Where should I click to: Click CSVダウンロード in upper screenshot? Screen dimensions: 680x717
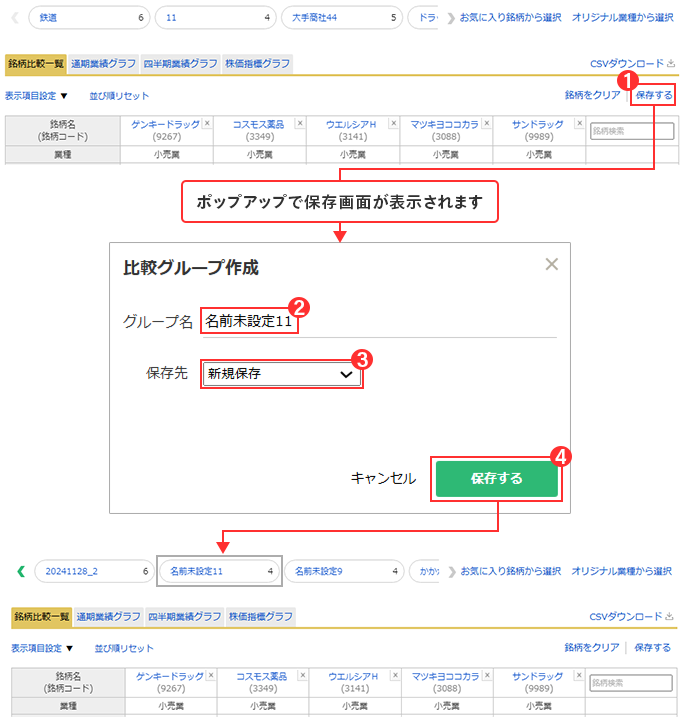coord(632,64)
